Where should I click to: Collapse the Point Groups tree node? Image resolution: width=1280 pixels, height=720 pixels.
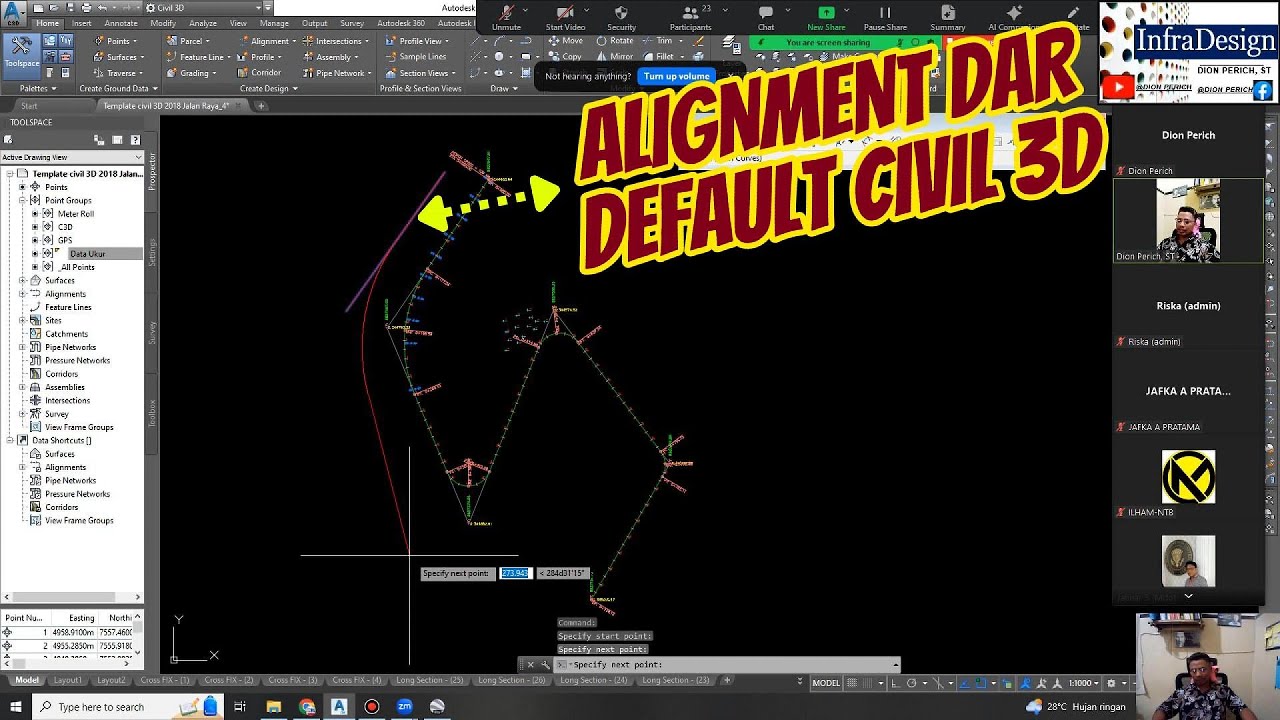point(23,200)
